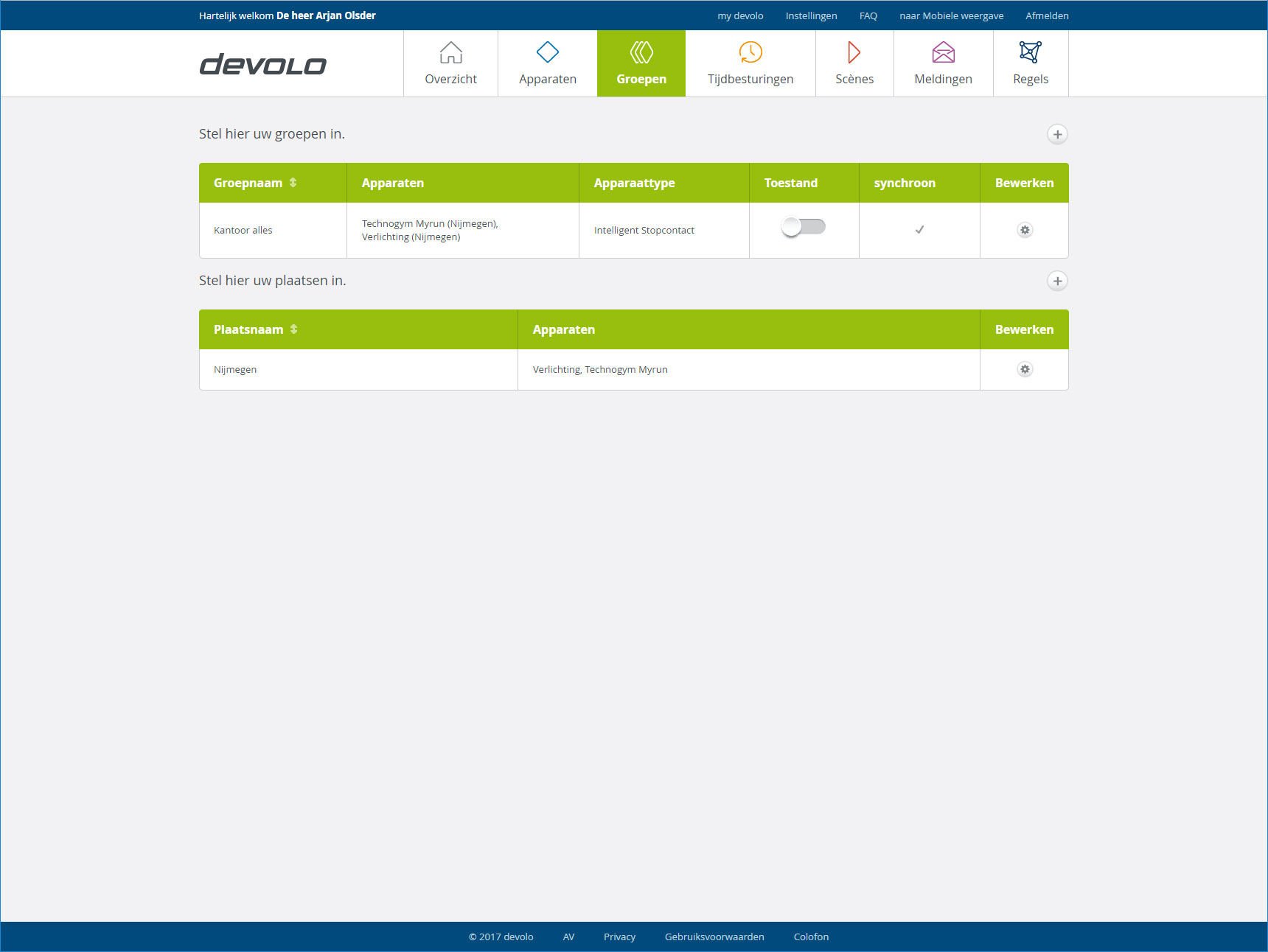Screen dimensions: 1268x952
Task: Open the Scènes tab
Action: 854,63
